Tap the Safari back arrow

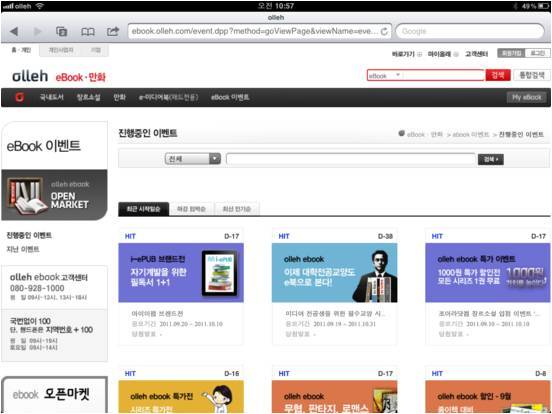coord(14,31)
